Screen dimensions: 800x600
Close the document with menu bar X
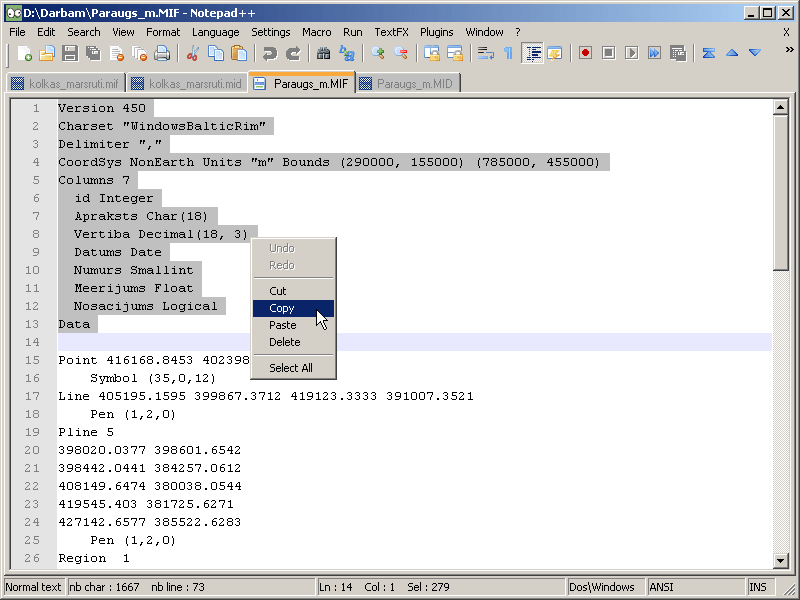tap(786, 32)
